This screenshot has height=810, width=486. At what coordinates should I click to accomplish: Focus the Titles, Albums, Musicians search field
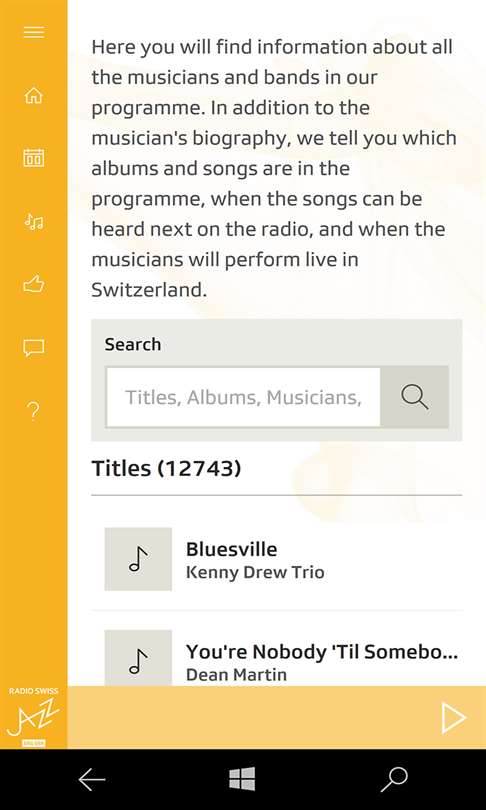coord(243,397)
